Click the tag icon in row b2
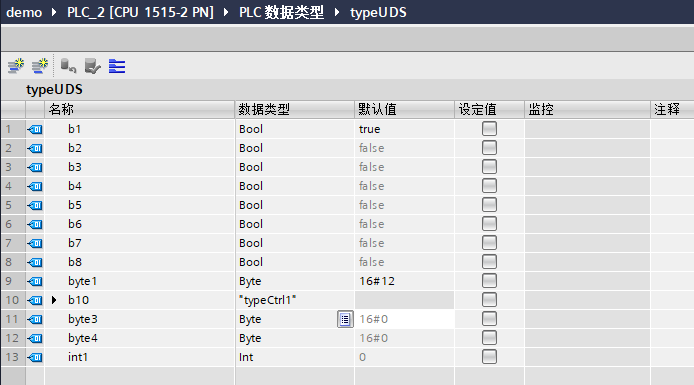This screenshot has width=694, height=385. click(x=35, y=148)
